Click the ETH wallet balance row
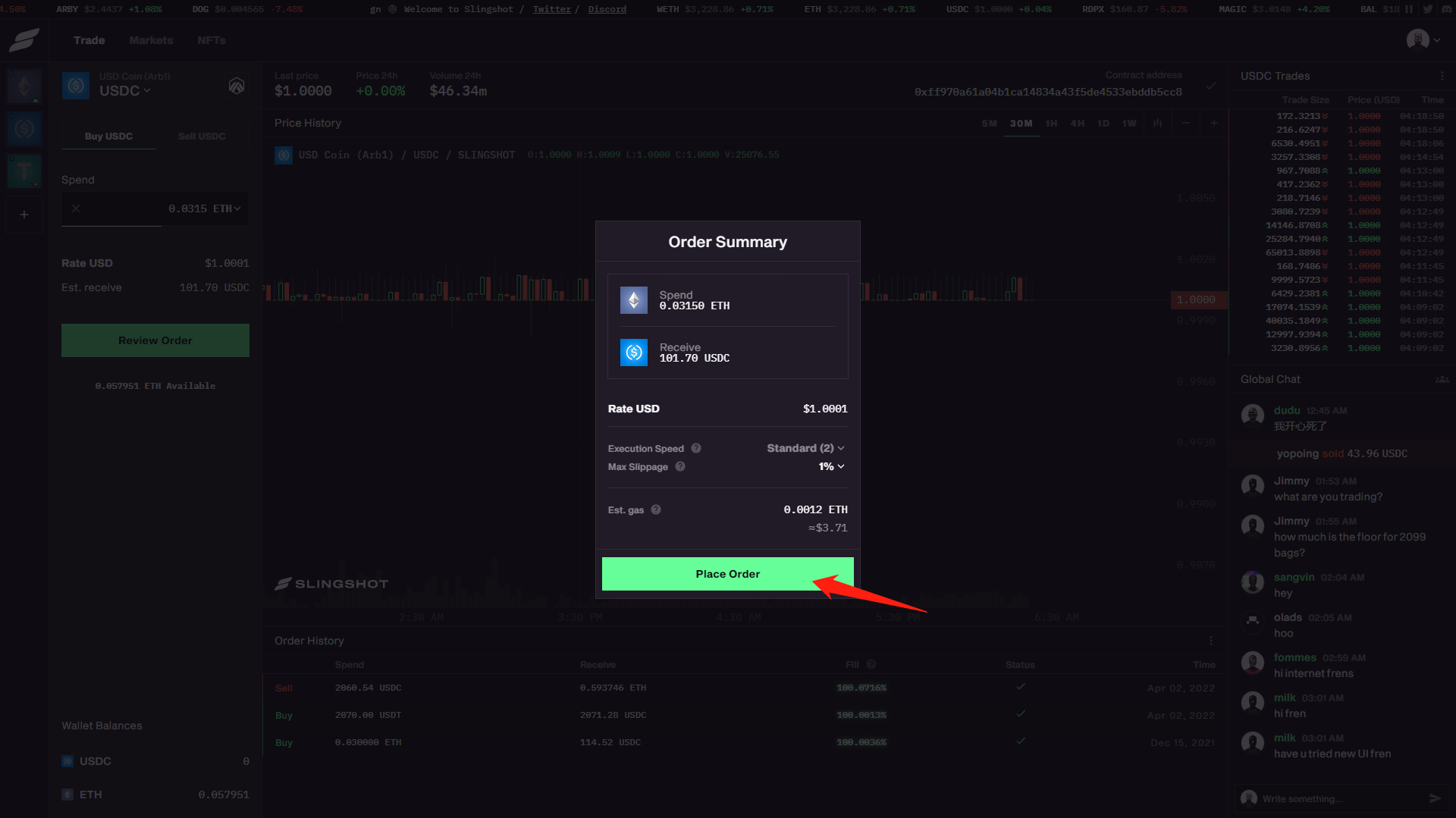Screen dimensions: 1456x818 pos(155,794)
